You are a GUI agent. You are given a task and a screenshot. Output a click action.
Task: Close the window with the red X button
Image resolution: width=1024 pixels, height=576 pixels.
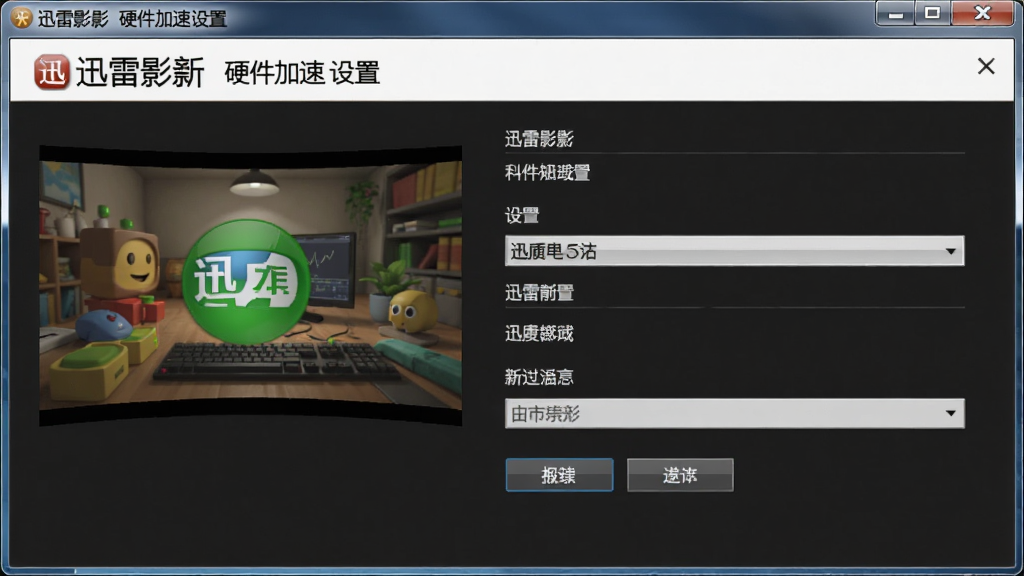(x=982, y=14)
